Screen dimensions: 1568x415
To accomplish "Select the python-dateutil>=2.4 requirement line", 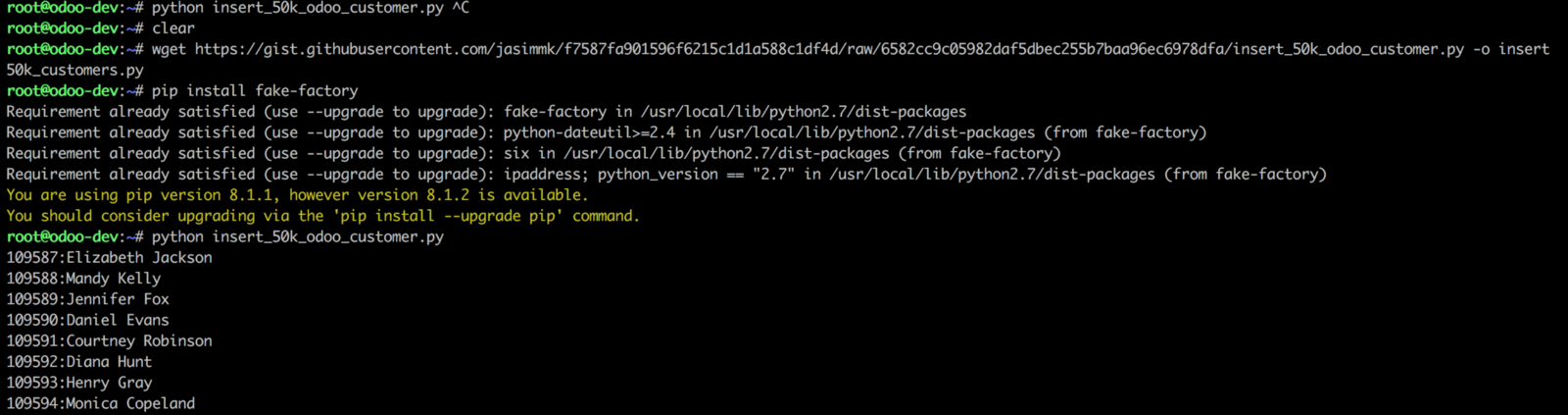I will (x=606, y=132).
